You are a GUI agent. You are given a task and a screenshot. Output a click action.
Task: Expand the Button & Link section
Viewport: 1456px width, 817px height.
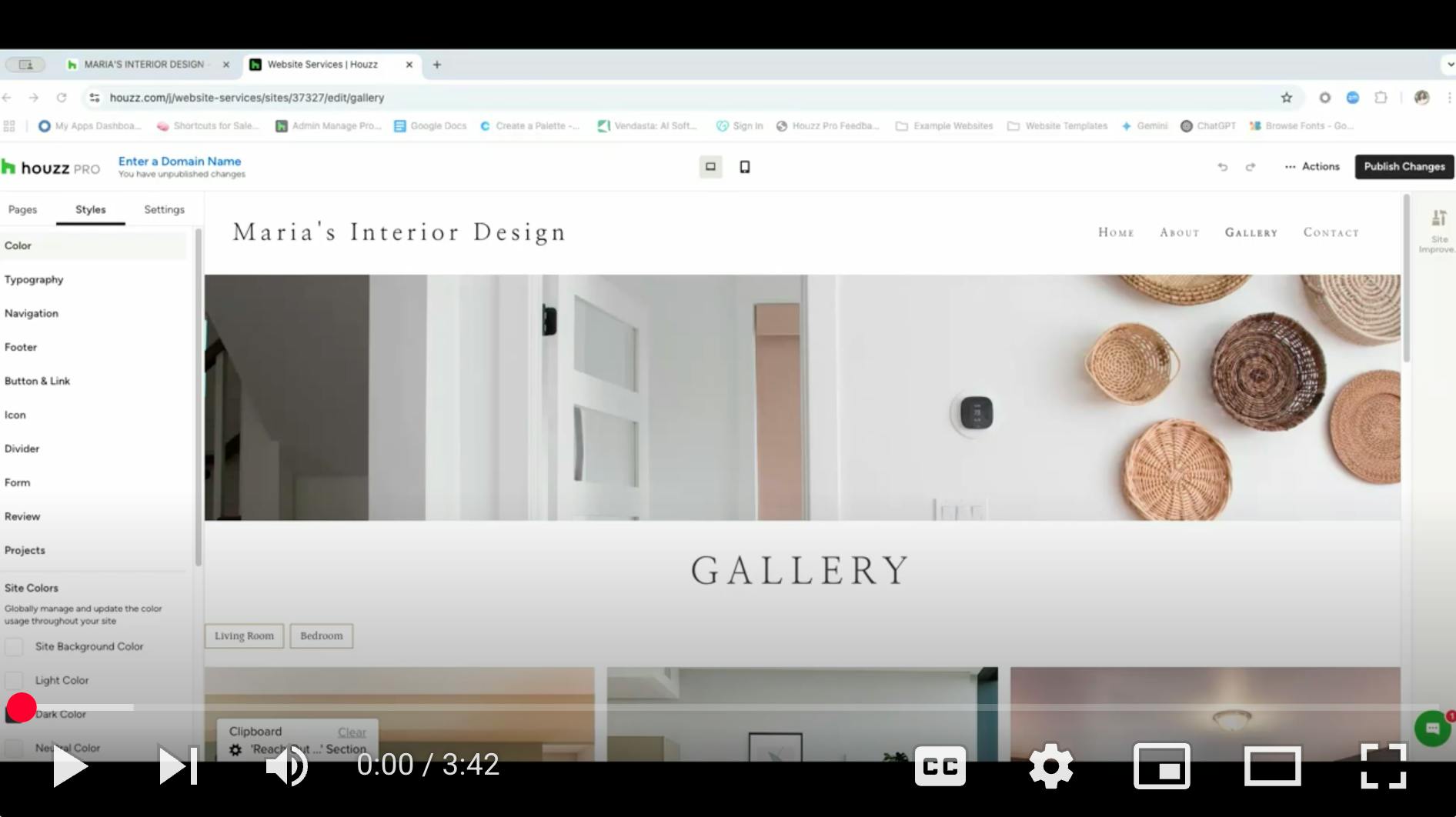(37, 382)
